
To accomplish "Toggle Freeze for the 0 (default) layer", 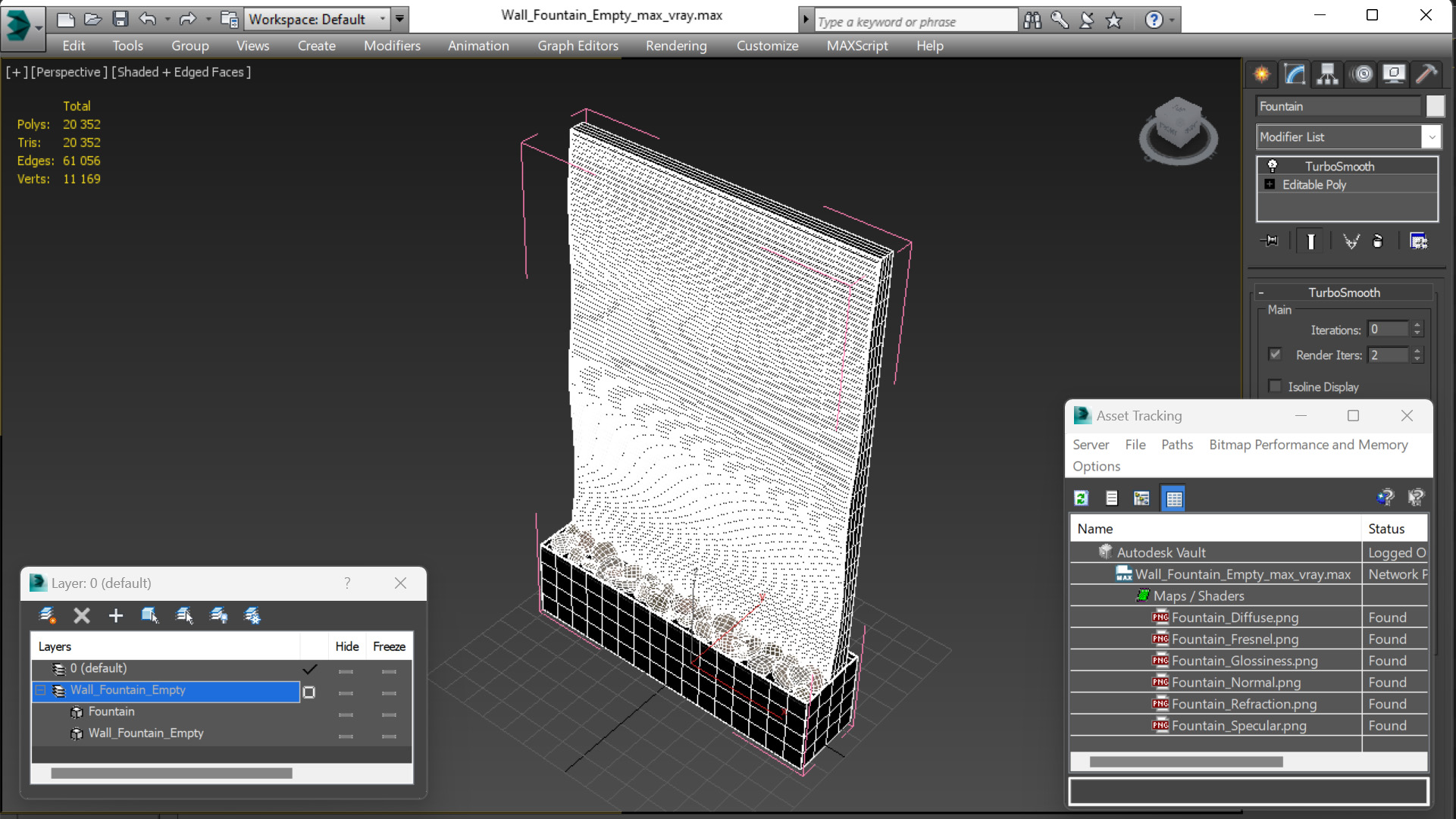I will [390, 671].
